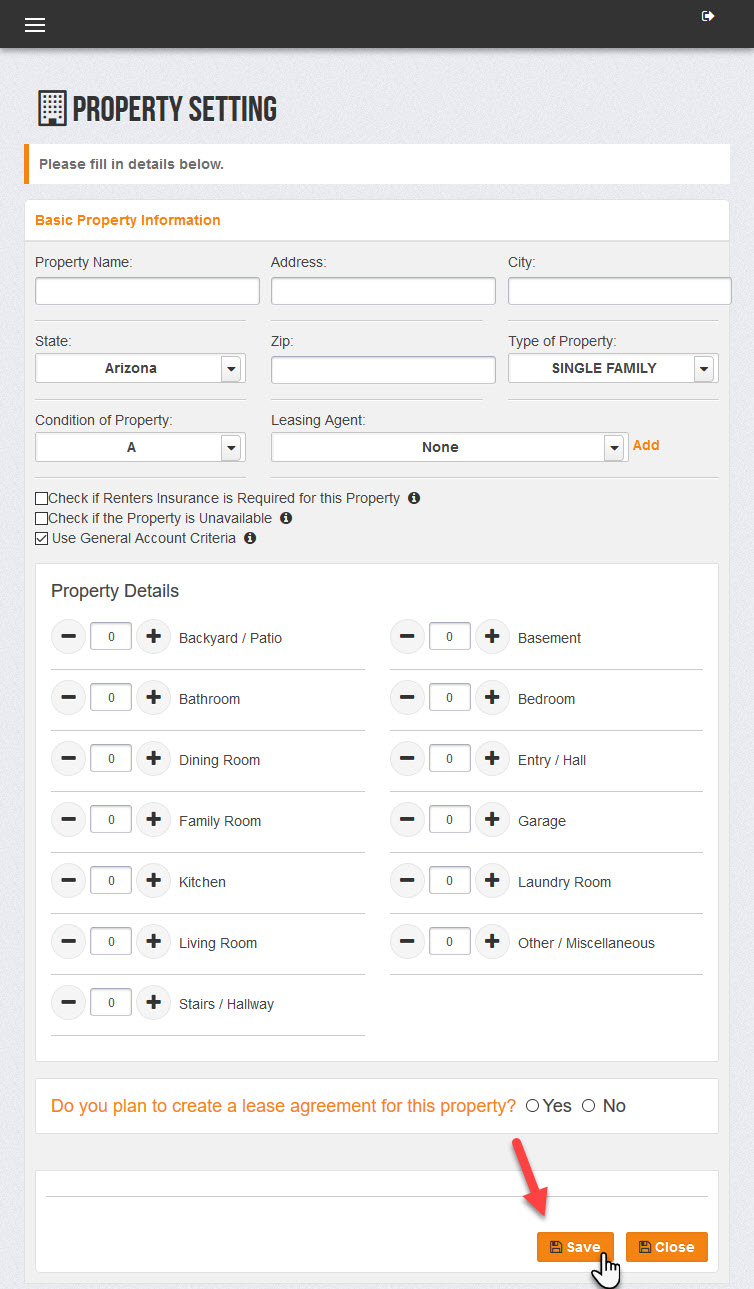
Task: Open Type of Property dropdown
Action: click(x=613, y=368)
